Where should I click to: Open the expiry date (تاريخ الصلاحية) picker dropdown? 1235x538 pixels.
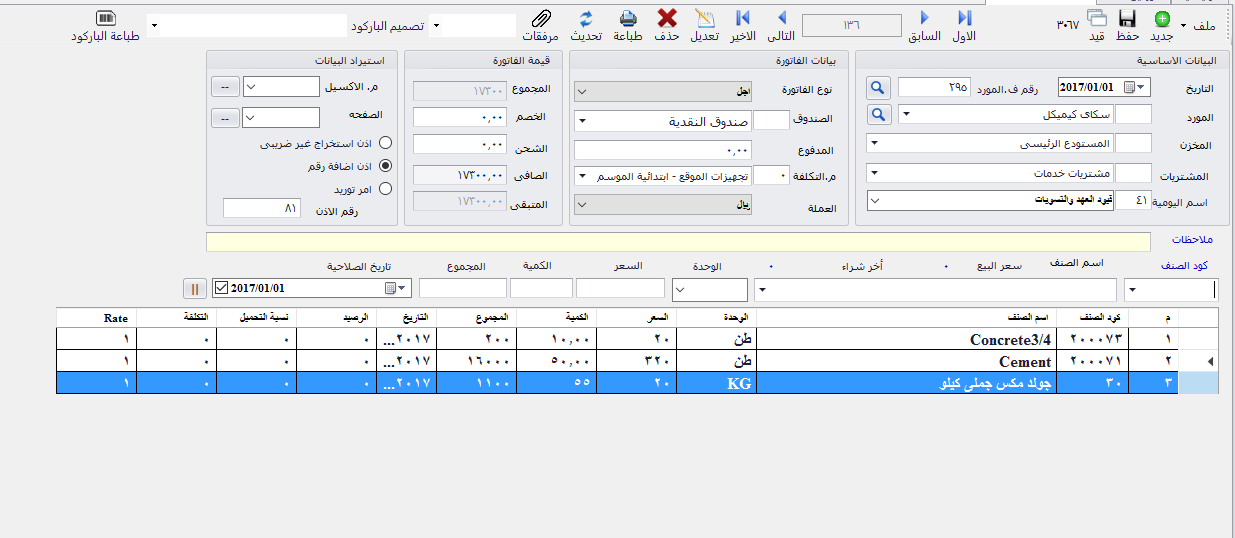402,288
